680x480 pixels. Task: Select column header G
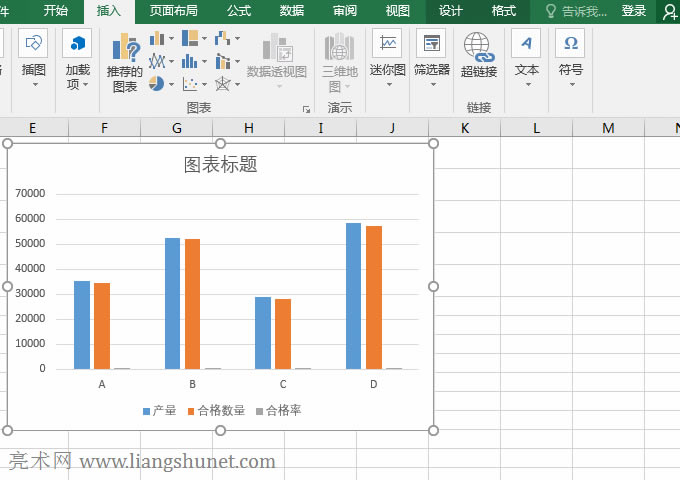[177, 128]
